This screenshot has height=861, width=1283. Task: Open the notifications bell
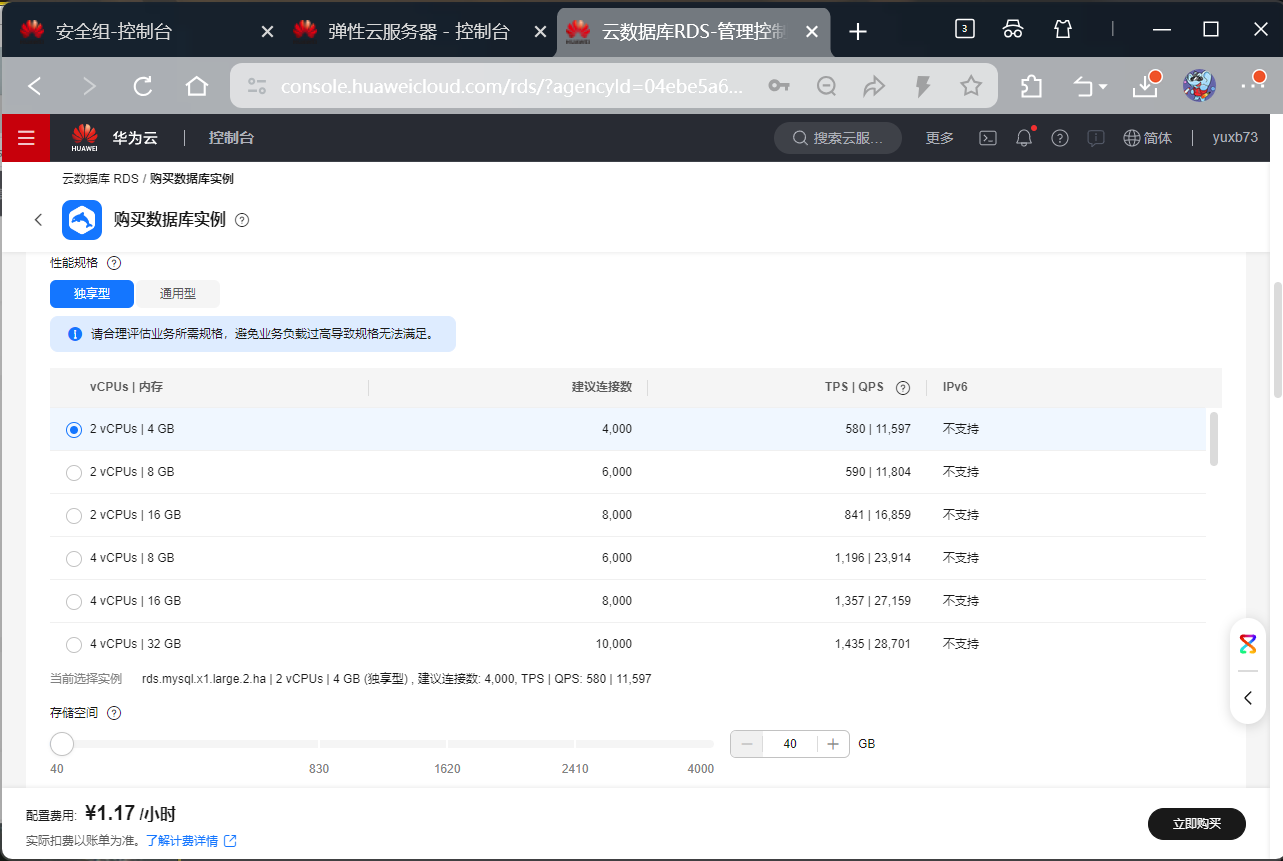1024,138
